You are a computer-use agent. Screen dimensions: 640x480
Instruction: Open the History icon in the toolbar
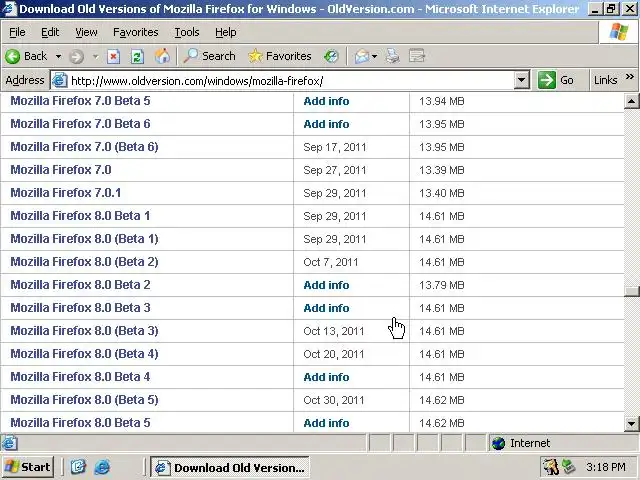pos(331,56)
